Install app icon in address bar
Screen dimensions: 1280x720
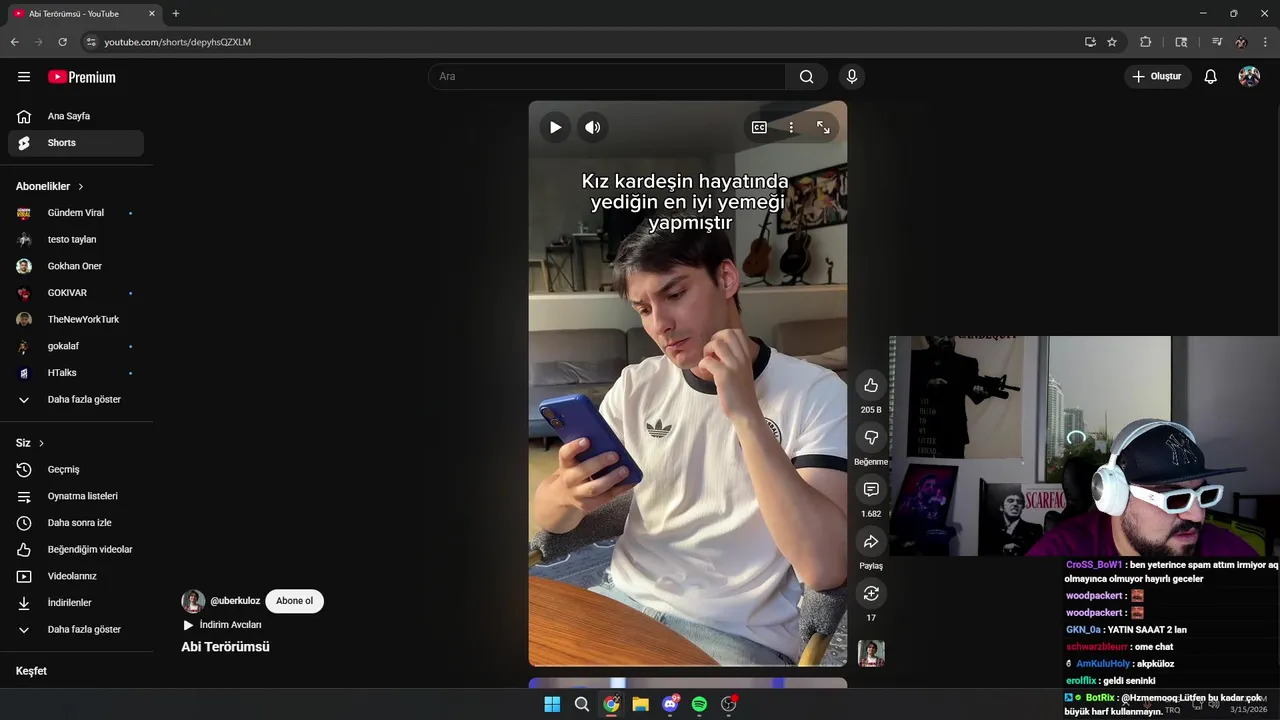coord(1090,42)
